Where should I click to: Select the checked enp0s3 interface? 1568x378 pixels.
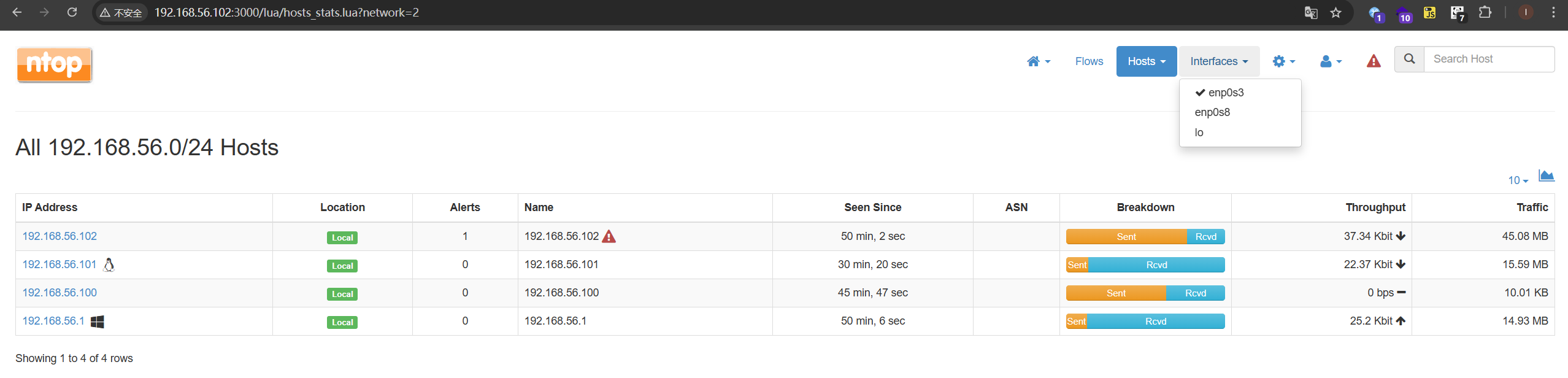coord(1226,93)
